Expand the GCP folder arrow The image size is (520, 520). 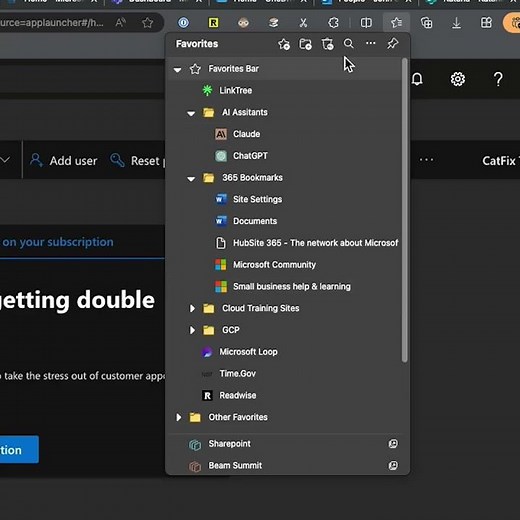pyautogui.click(x=192, y=330)
